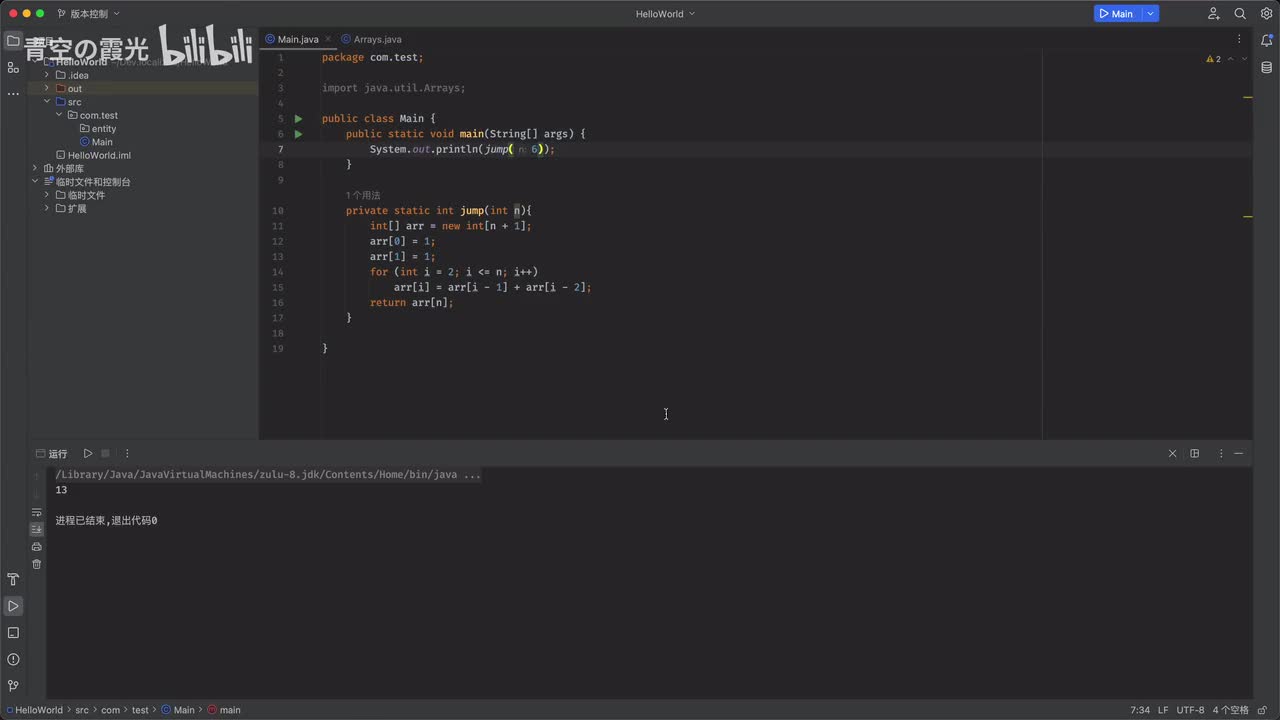This screenshot has height=720, width=1280.
Task: Open the Structure tool window icon
Action: click(13, 67)
